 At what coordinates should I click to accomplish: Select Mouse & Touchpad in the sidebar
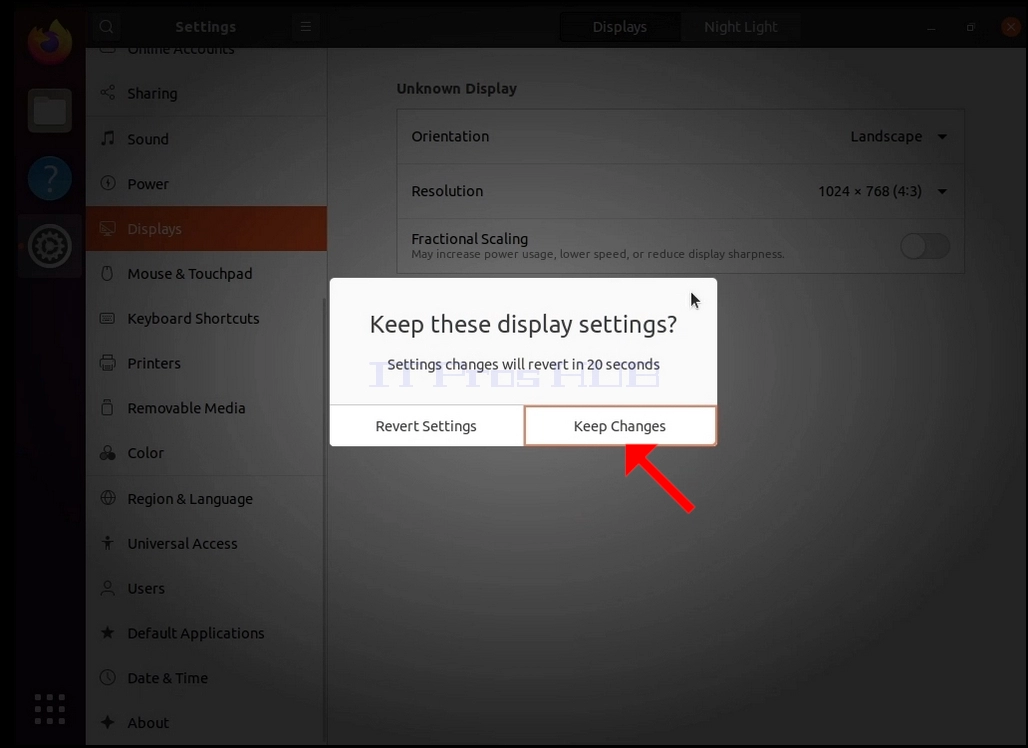click(x=206, y=273)
